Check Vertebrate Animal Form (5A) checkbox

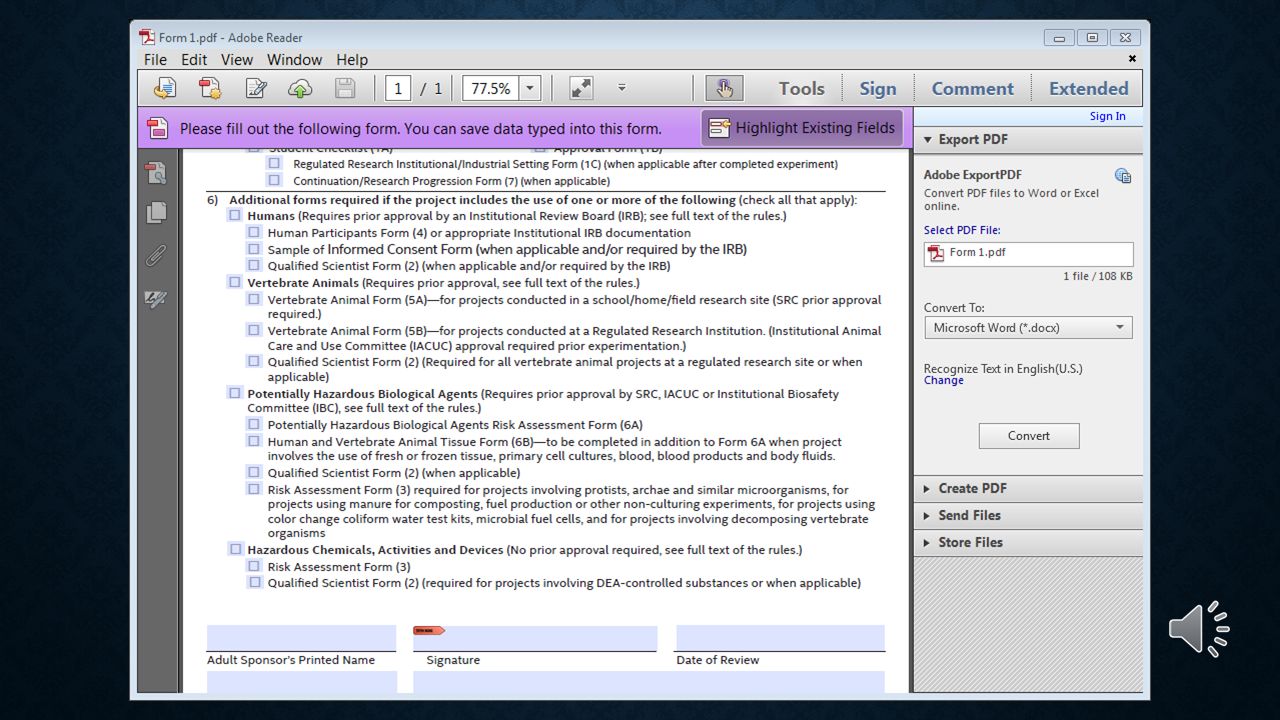[255, 299]
